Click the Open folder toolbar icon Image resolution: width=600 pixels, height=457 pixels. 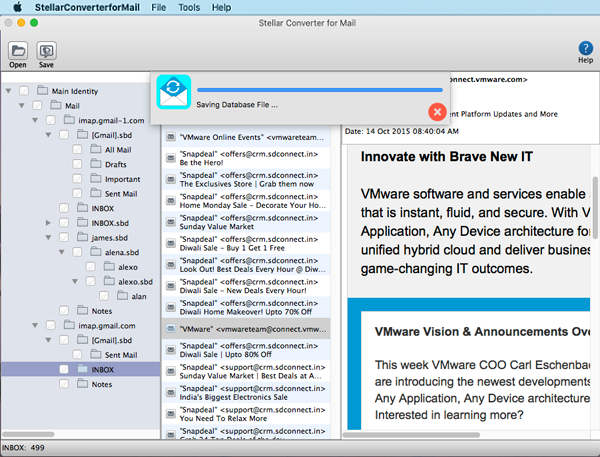click(x=18, y=51)
